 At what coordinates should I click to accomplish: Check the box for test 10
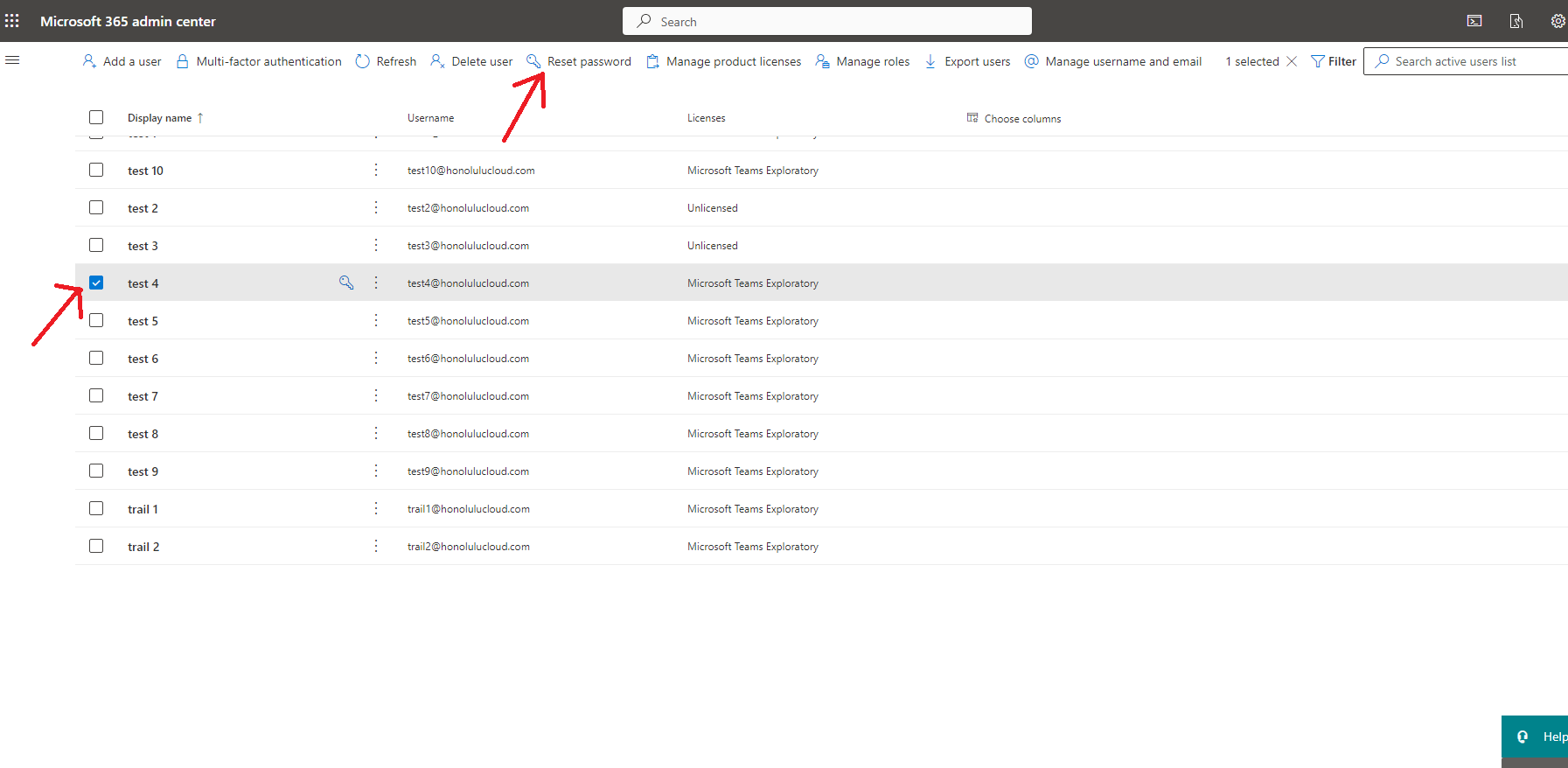click(96, 170)
